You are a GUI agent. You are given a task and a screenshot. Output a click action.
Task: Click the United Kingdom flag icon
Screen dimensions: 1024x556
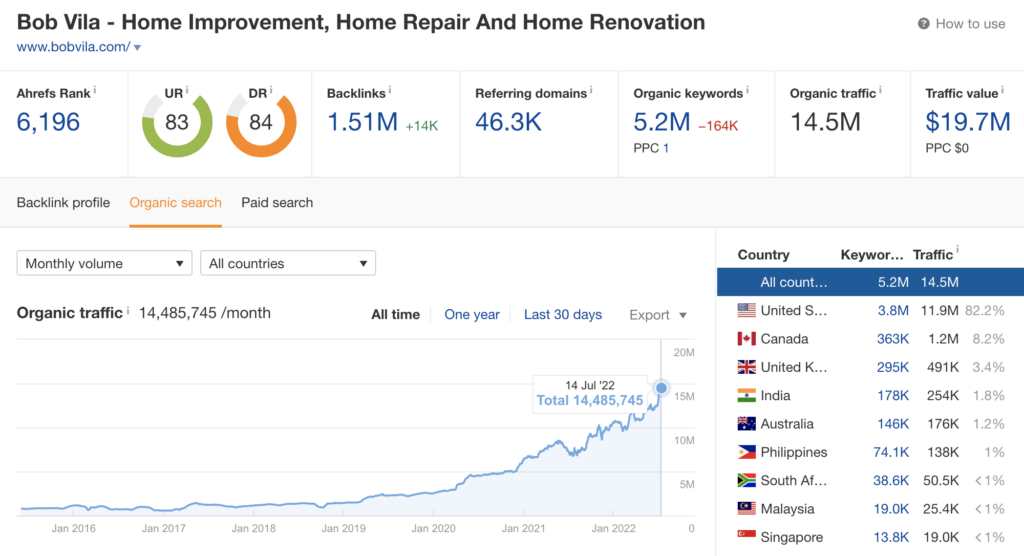[x=746, y=367]
